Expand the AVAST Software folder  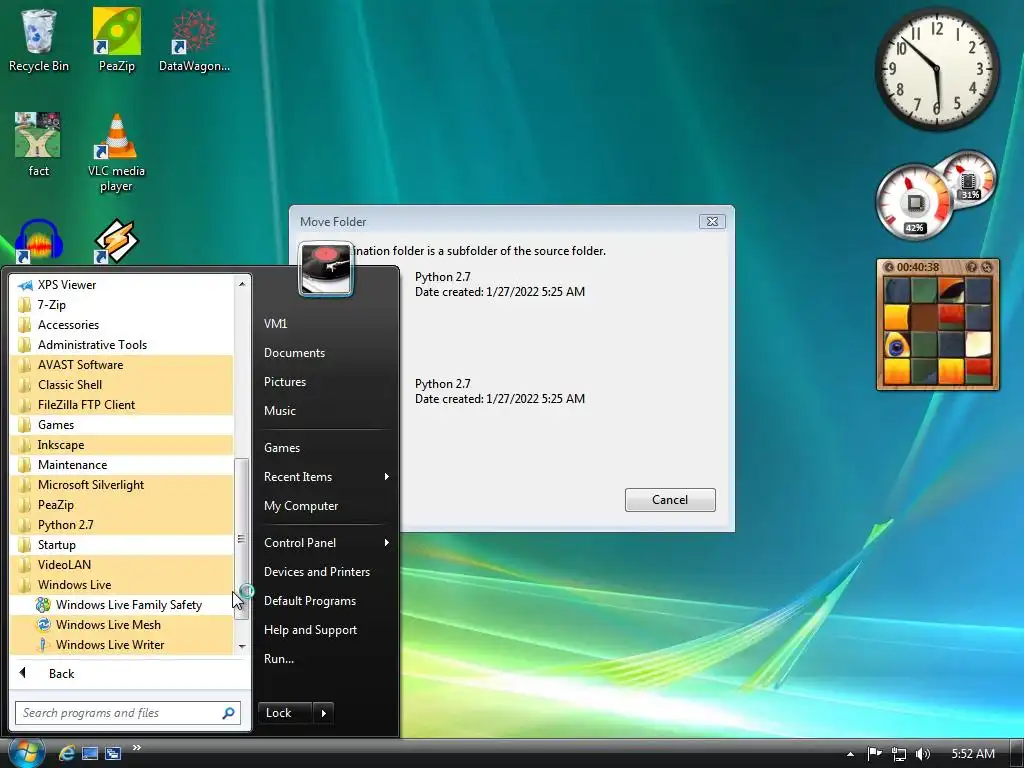pos(121,365)
